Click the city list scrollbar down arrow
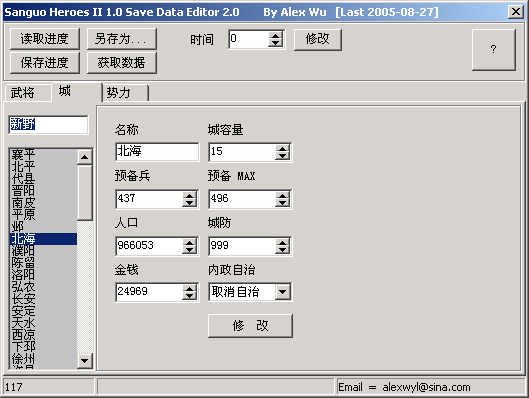 tap(84, 361)
